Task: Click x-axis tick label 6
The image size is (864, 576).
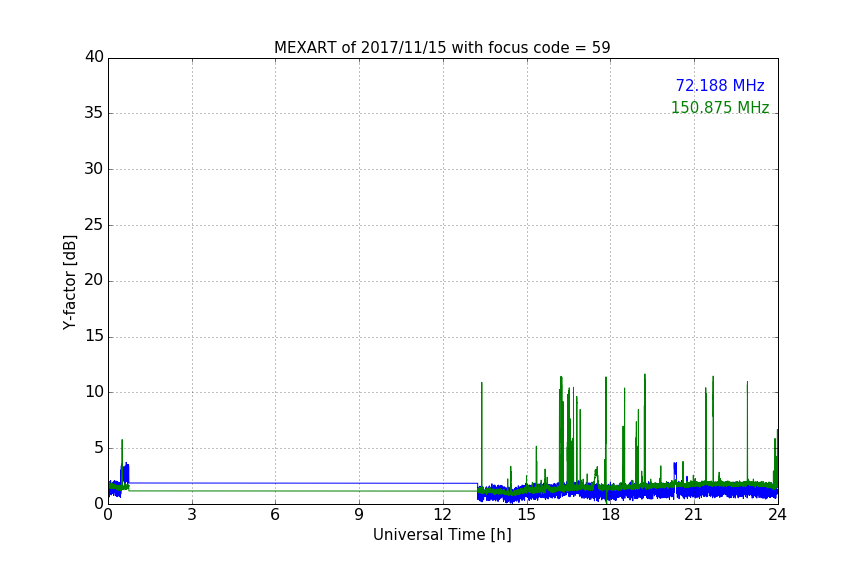Action: [x=275, y=515]
